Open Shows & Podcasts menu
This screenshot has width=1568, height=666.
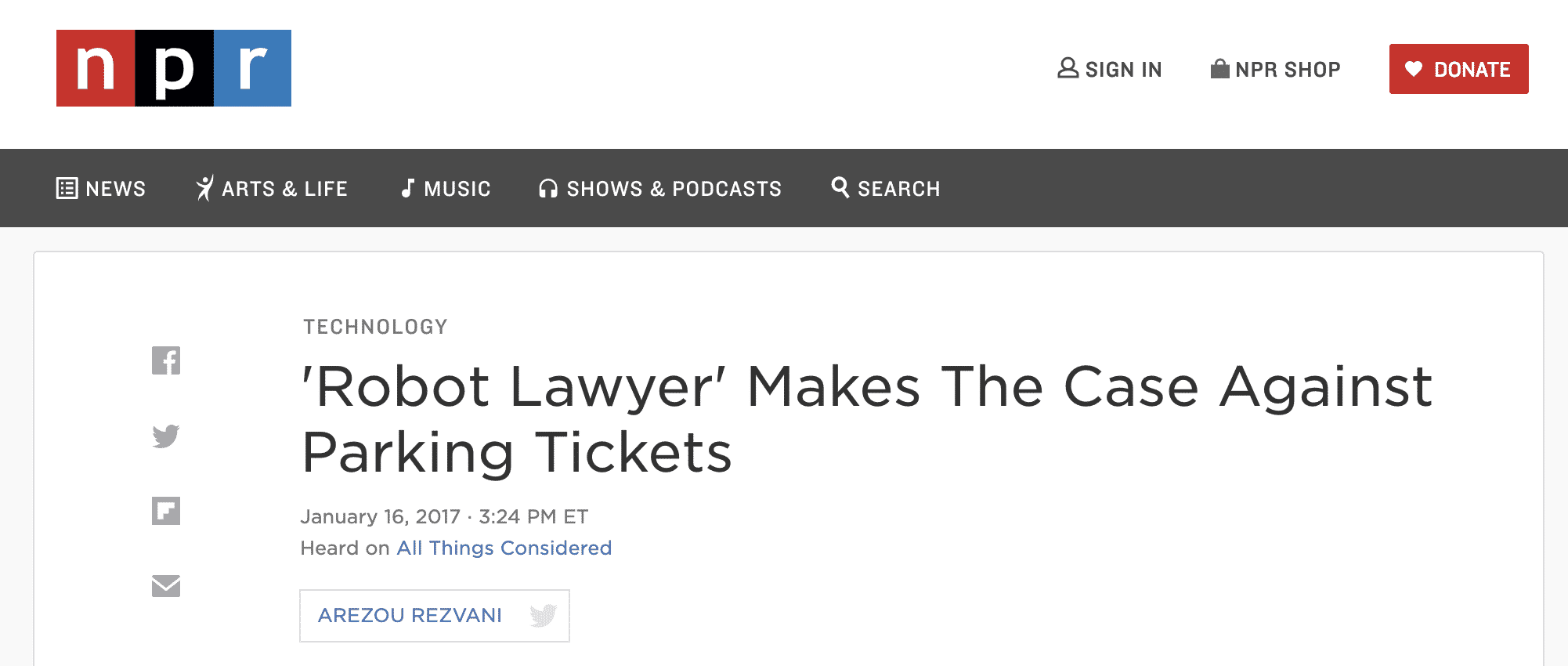coord(660,188)
